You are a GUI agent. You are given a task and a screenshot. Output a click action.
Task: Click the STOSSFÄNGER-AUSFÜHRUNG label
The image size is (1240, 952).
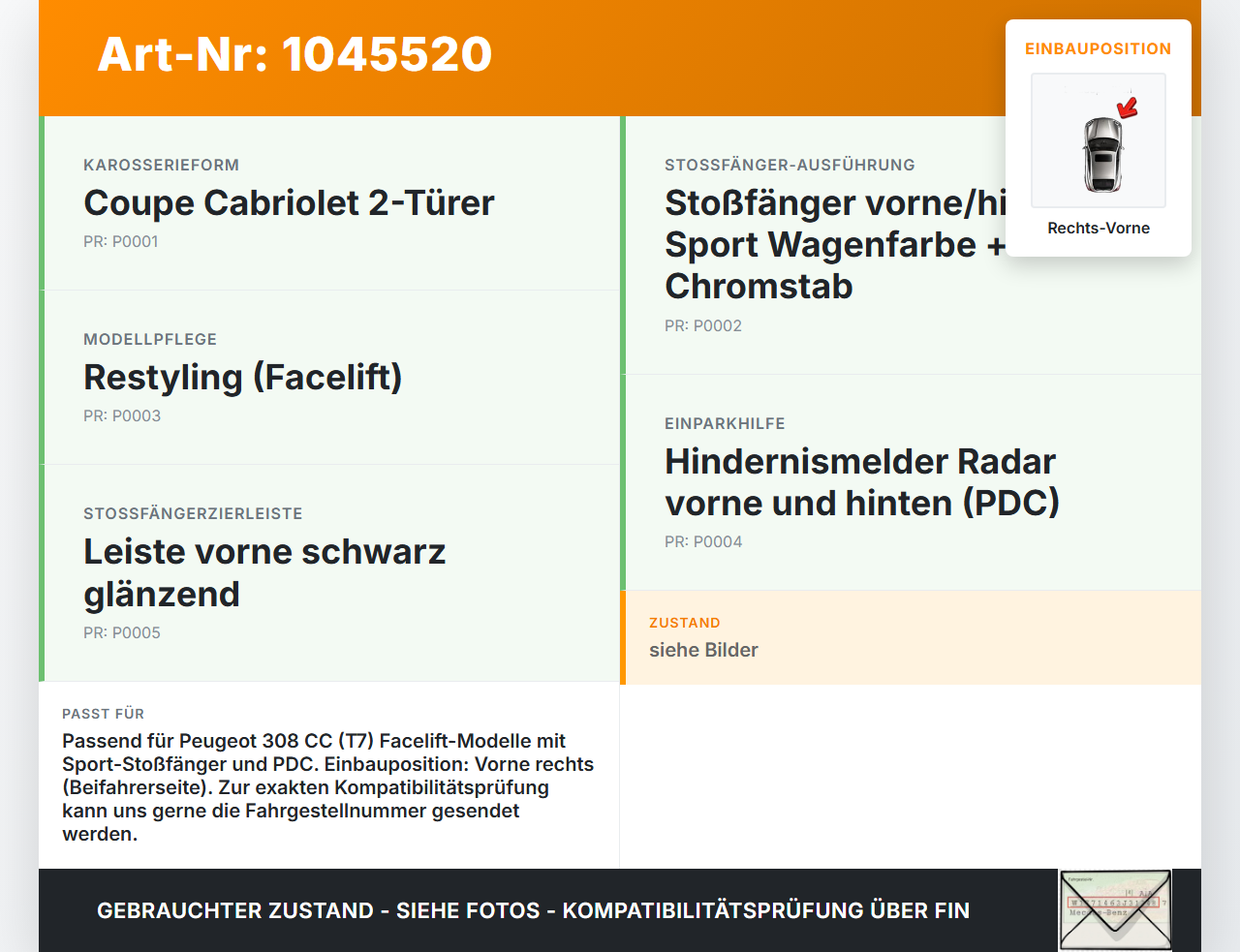pos(790,165)
